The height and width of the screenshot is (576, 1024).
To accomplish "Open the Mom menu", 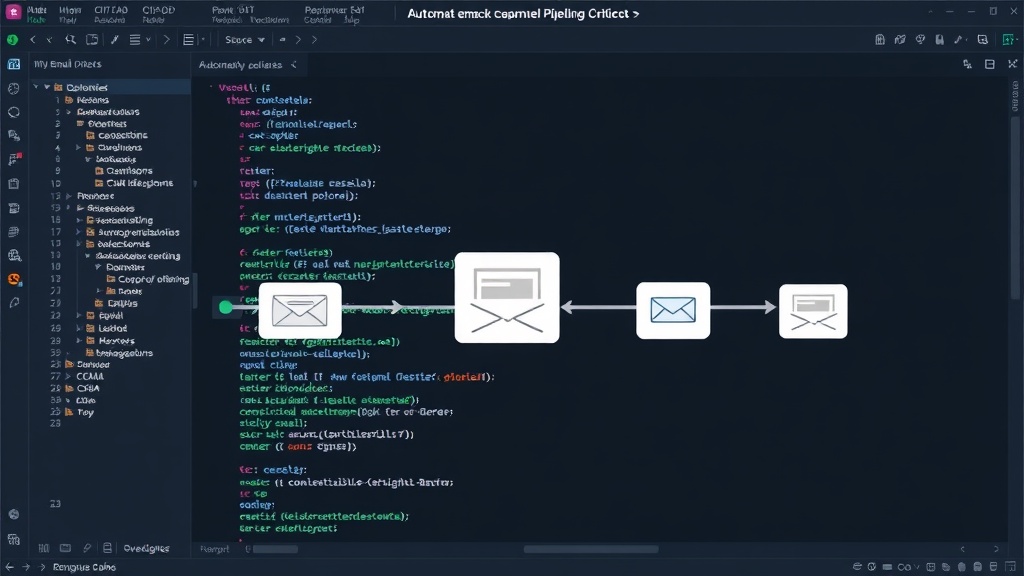I will coord(70,10).
